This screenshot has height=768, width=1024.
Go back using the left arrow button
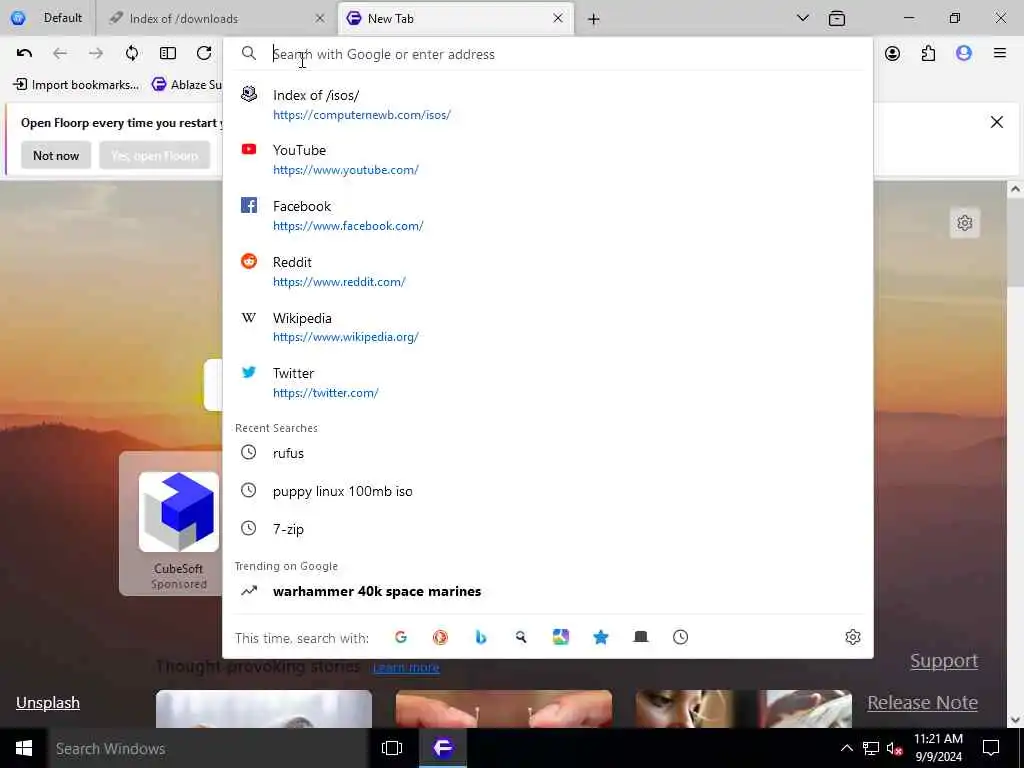(60, 54)
